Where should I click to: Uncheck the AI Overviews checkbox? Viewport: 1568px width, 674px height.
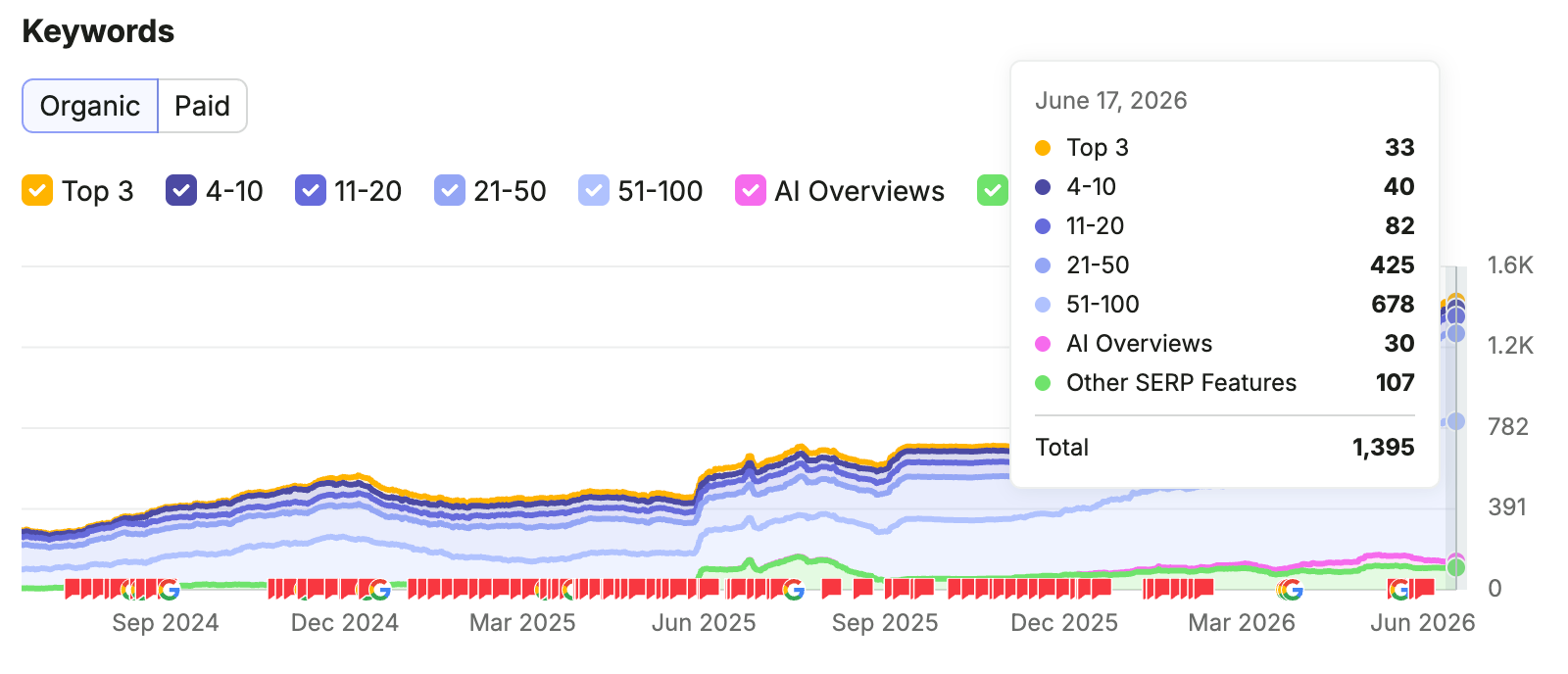point(751,190)
